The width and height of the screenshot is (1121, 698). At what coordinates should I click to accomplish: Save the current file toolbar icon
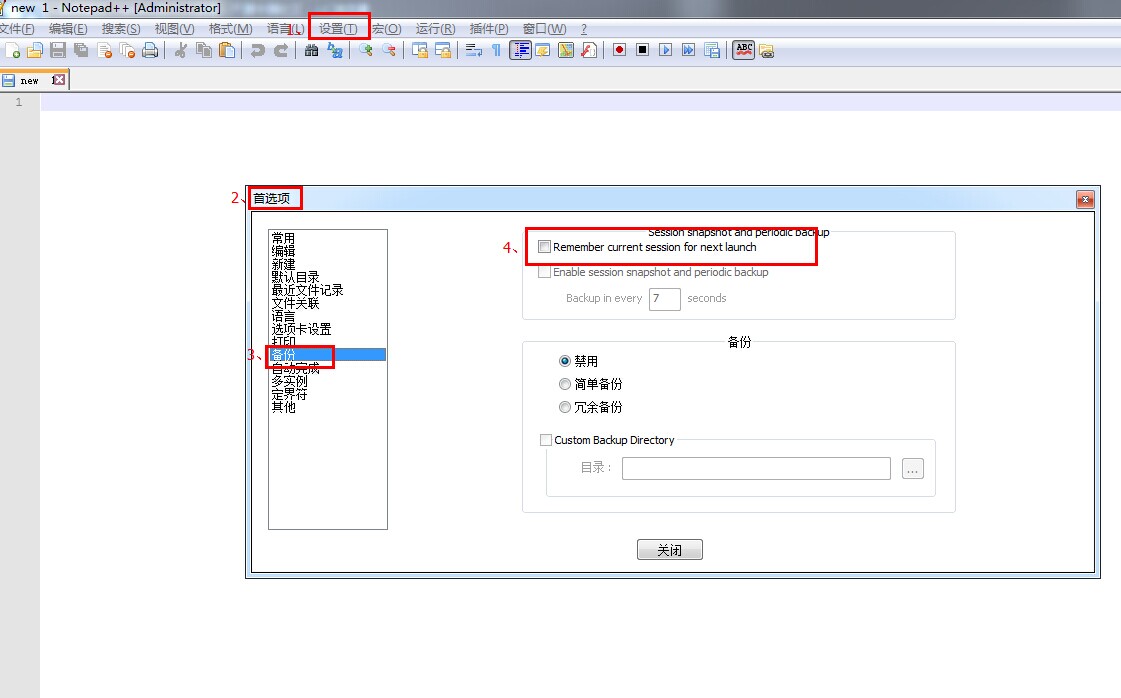point(58,50)
